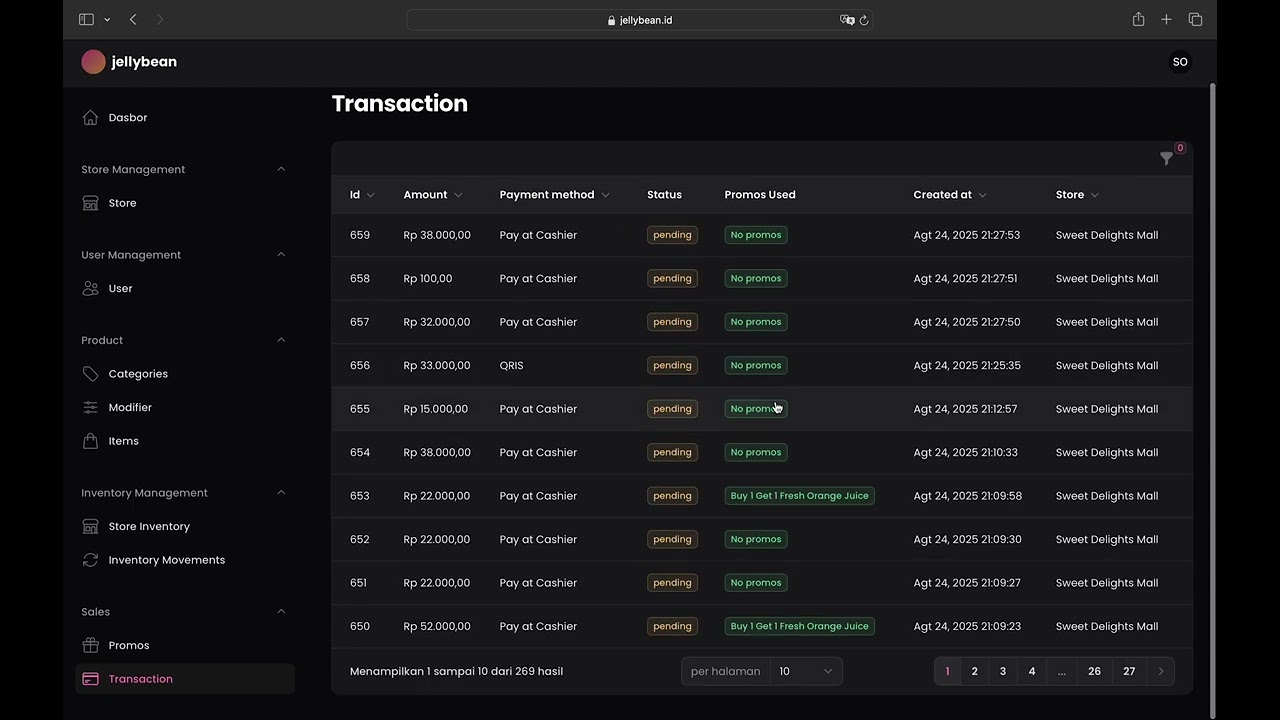Click the User people icon
This screenshot has height=720, width=1280.
click(91, 288)
